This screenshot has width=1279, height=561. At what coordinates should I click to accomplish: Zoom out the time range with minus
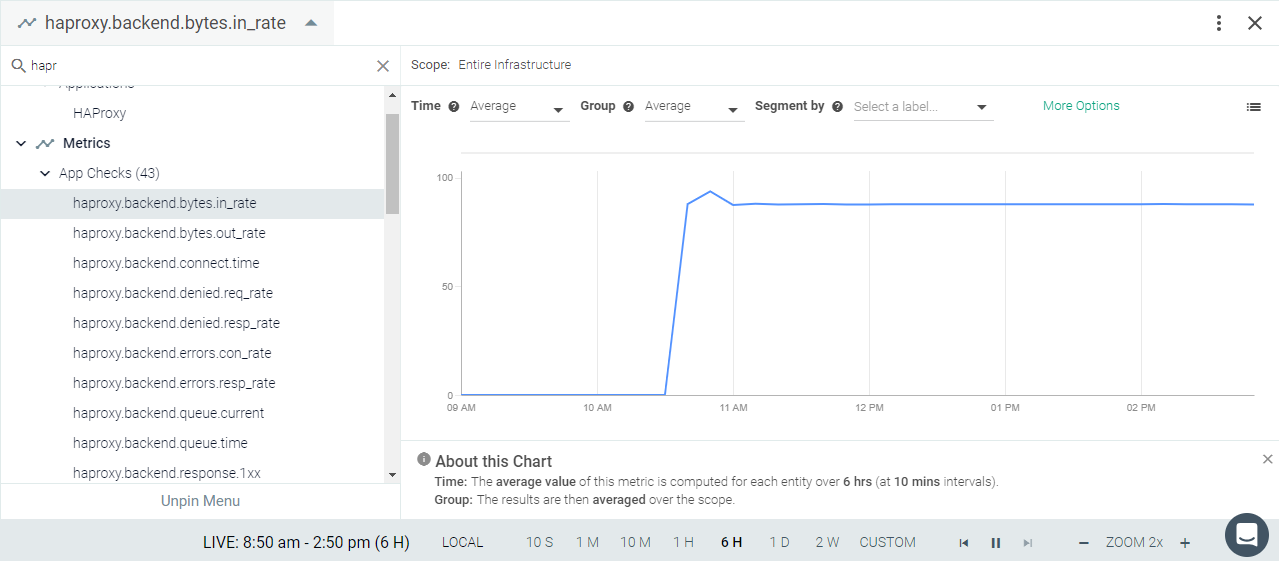[1083, 543]
